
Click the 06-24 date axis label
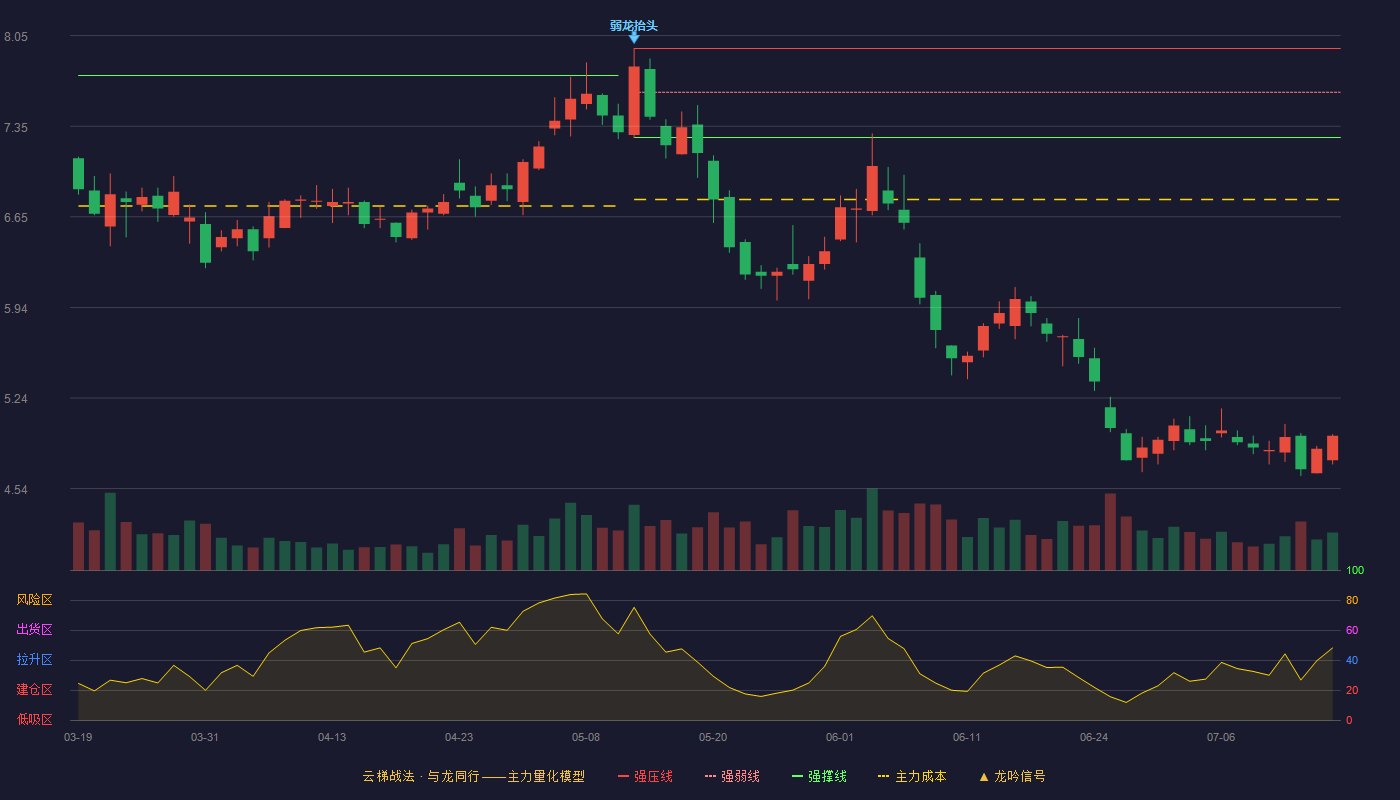pos(1094,737)
